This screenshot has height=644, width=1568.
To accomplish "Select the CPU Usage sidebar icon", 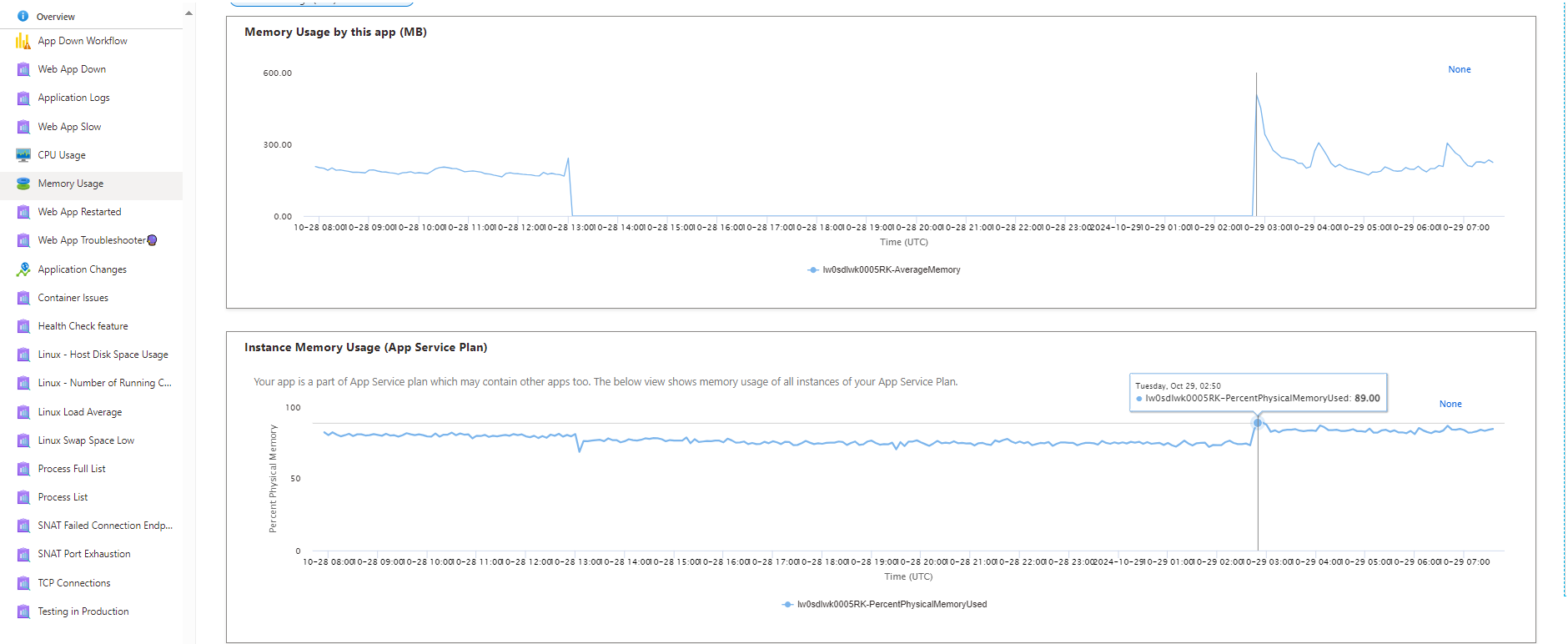I will click(23, 154).
